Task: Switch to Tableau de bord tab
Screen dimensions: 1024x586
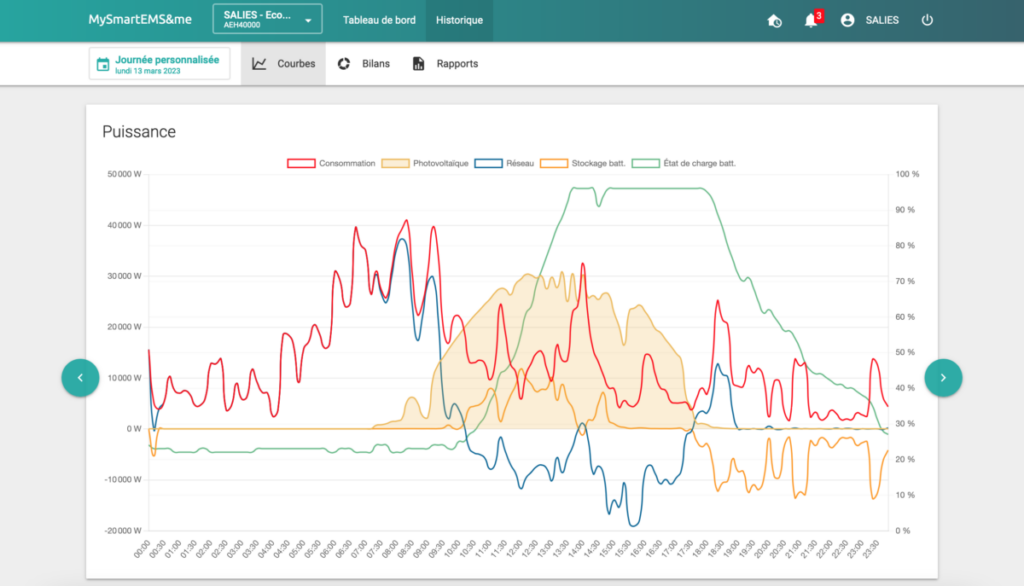Action: 379,20
